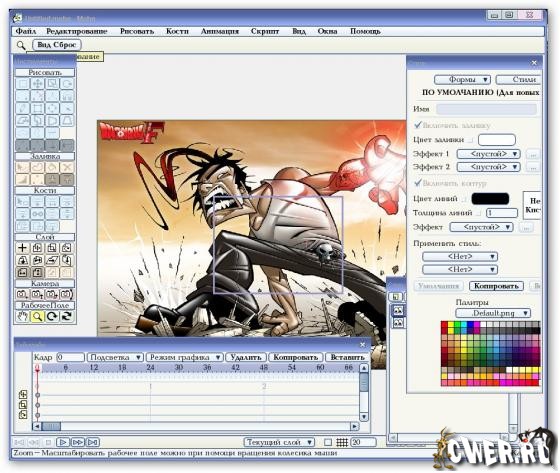
Task: Click the first image layer icon in layers panel
Action: [398, 310]
